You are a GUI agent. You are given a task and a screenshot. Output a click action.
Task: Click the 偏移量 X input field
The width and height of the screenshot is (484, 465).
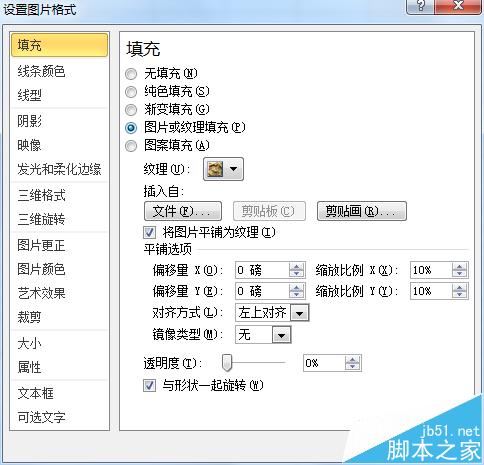click(x=262, y=270)
